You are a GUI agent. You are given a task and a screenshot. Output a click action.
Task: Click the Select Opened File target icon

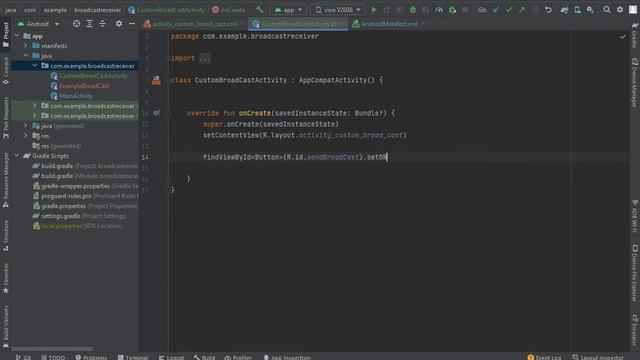click(x=76, y=24)
